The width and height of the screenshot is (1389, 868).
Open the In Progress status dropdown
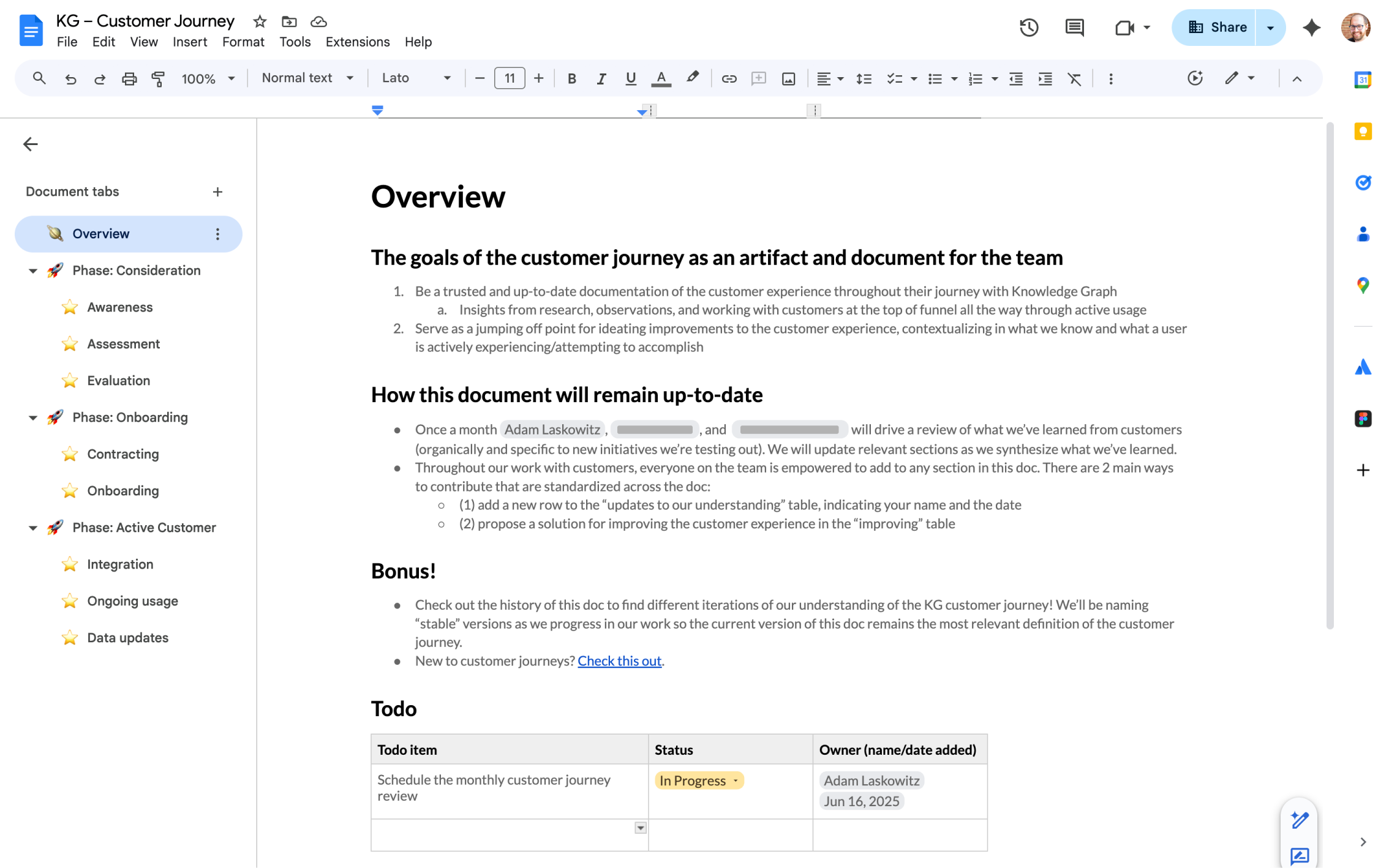699,780
